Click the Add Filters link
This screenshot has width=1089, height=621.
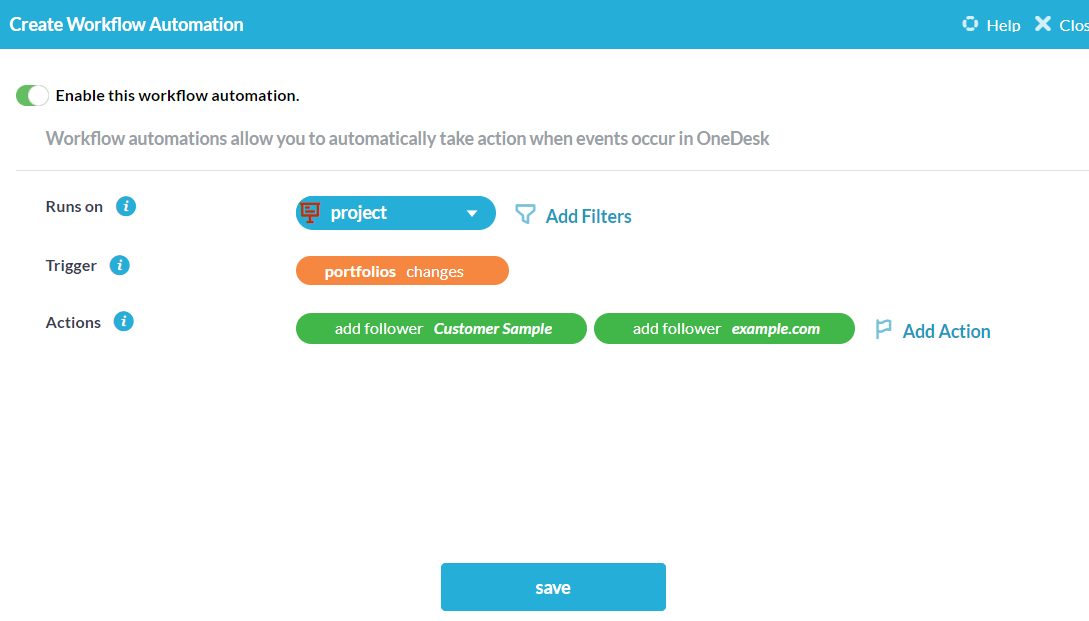(588, 216)
